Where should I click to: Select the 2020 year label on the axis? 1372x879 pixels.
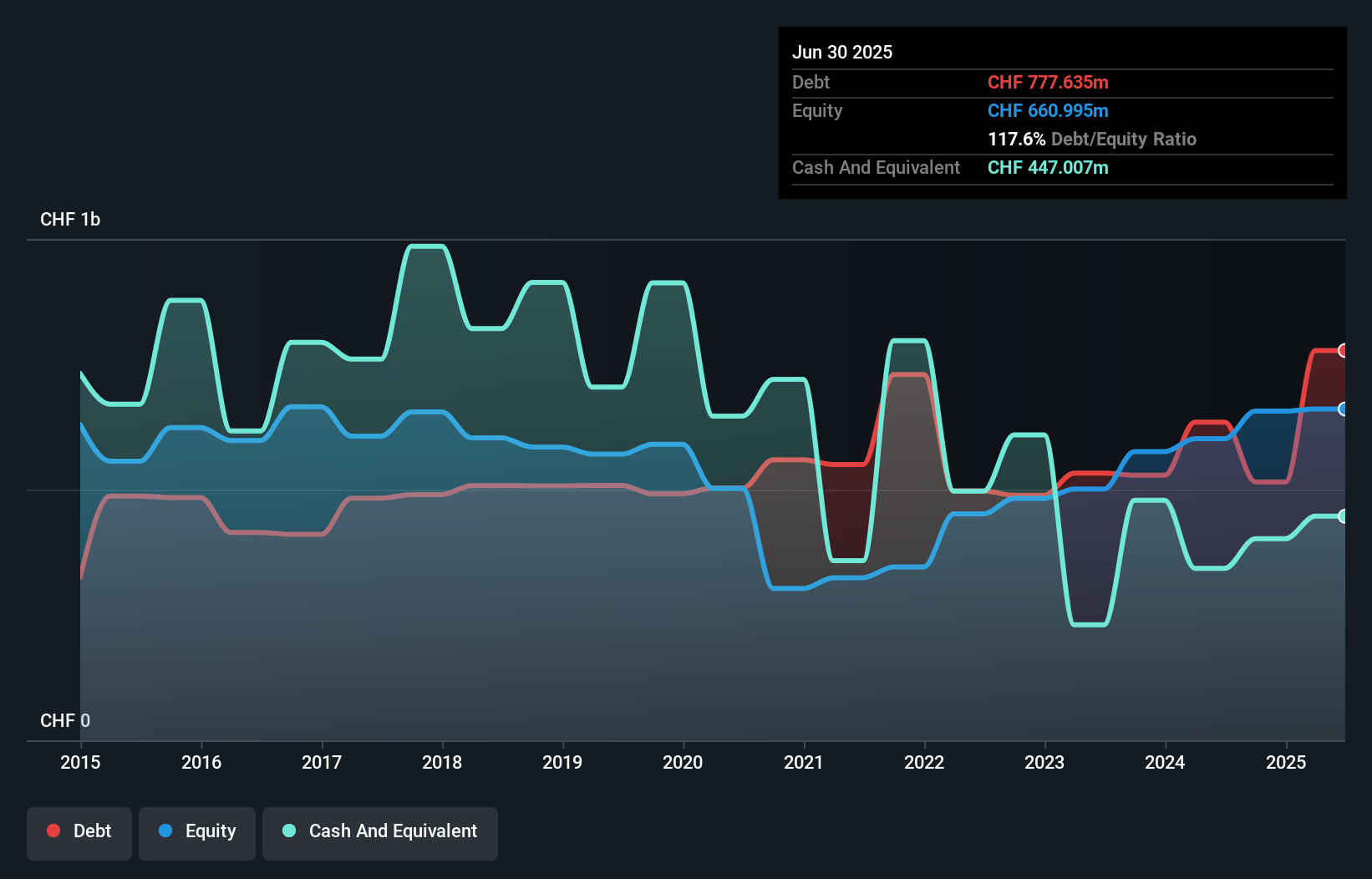point(683,763)
